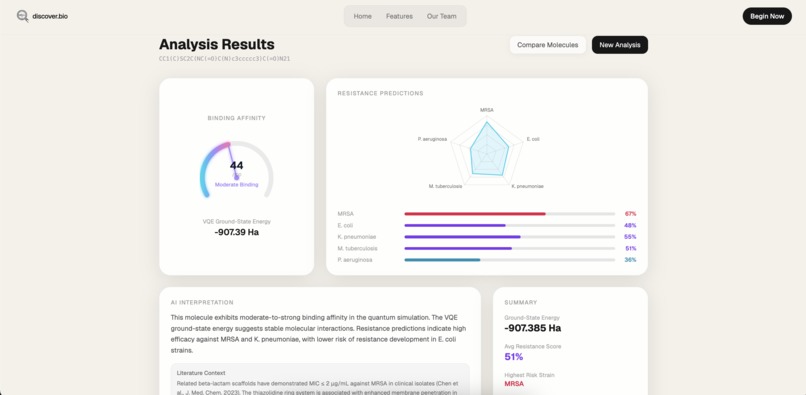Click the Highest Risk Strain MRSA value
806x395 pixels.
click(515, 384)
